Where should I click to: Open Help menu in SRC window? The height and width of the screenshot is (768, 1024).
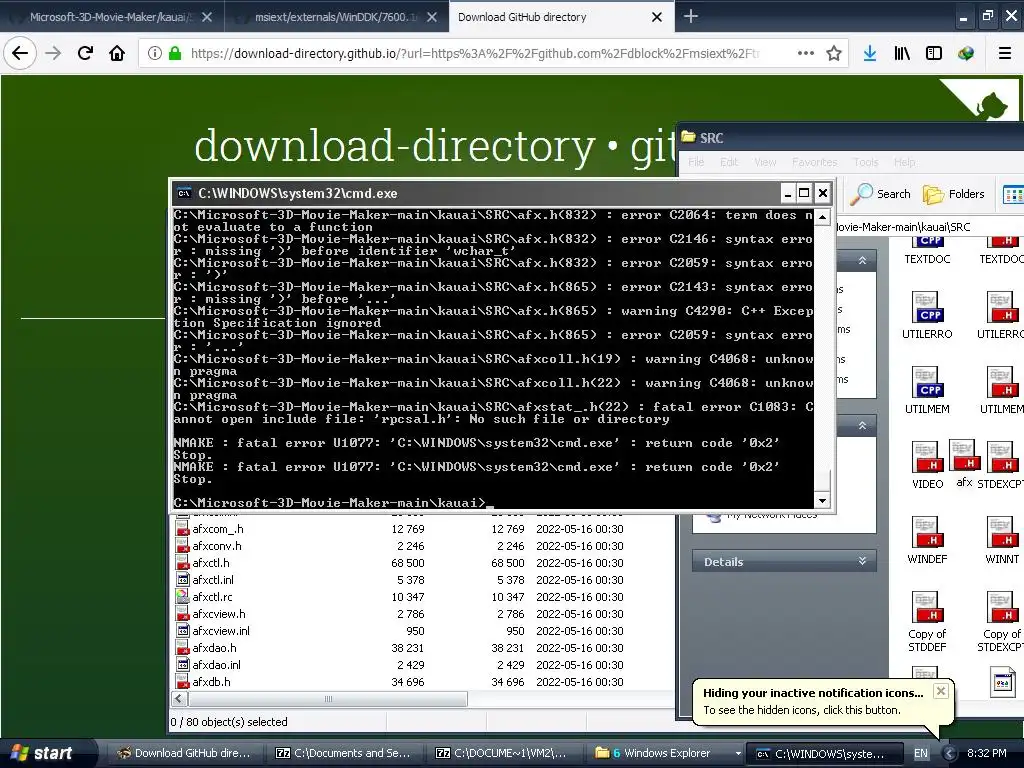tap(904, 162)
